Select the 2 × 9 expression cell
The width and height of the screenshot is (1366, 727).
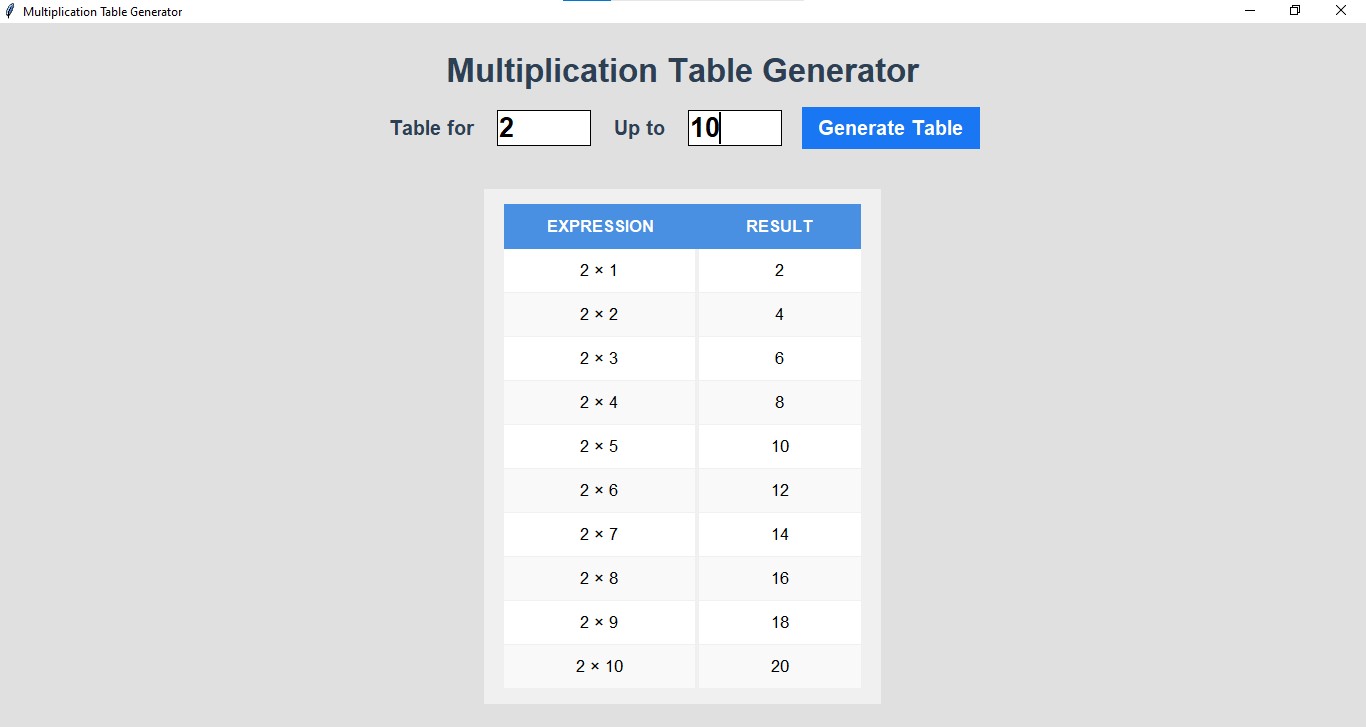point(599,622)
